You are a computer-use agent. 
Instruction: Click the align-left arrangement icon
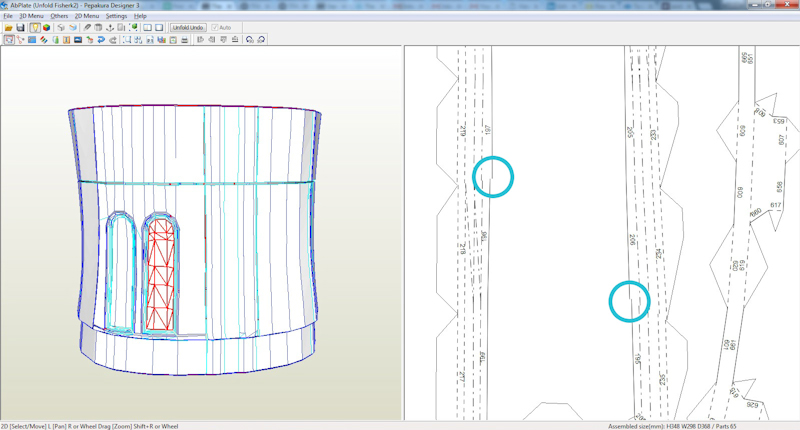point(201,40)
